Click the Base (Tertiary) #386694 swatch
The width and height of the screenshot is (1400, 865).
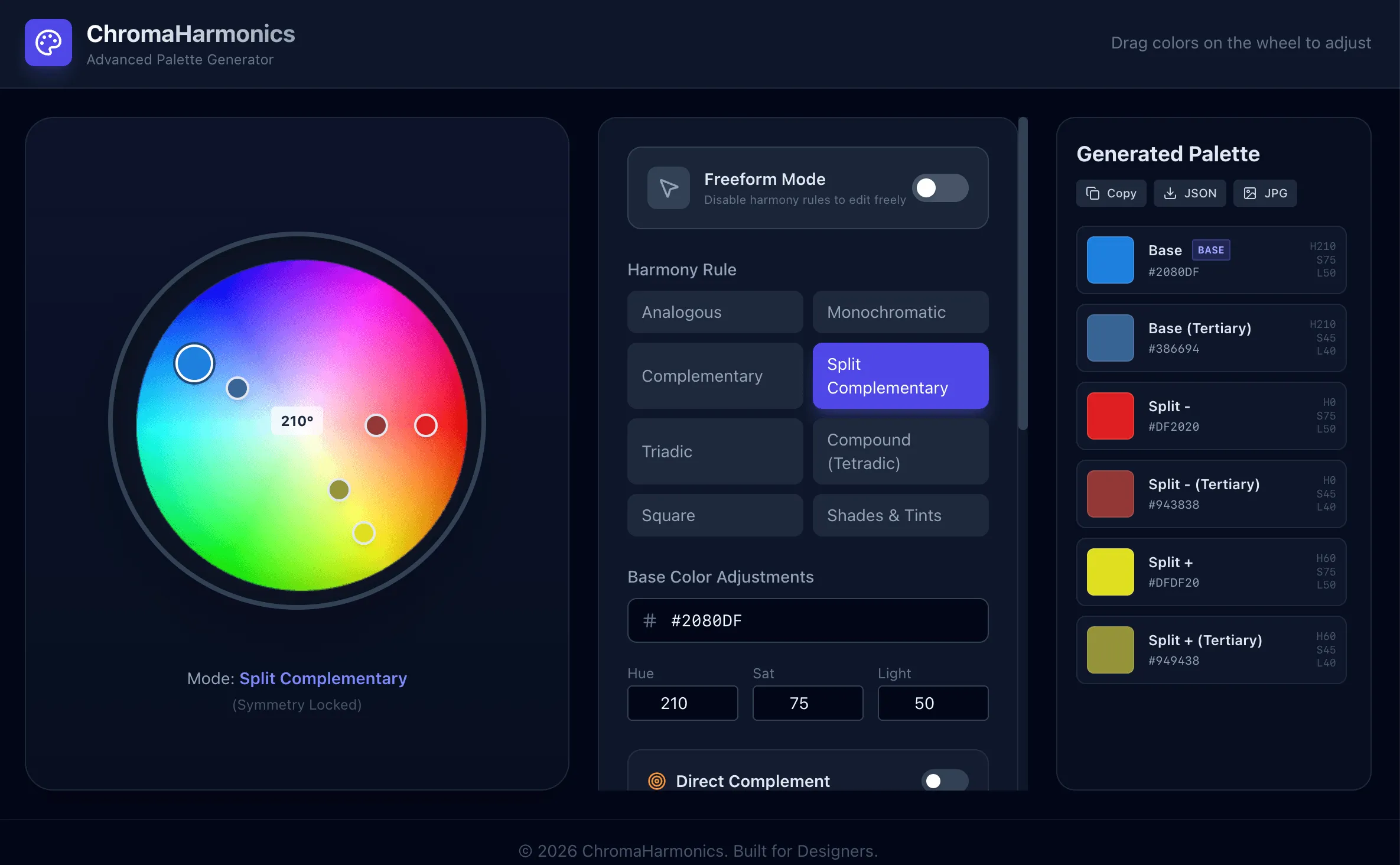click(1111, 338)
